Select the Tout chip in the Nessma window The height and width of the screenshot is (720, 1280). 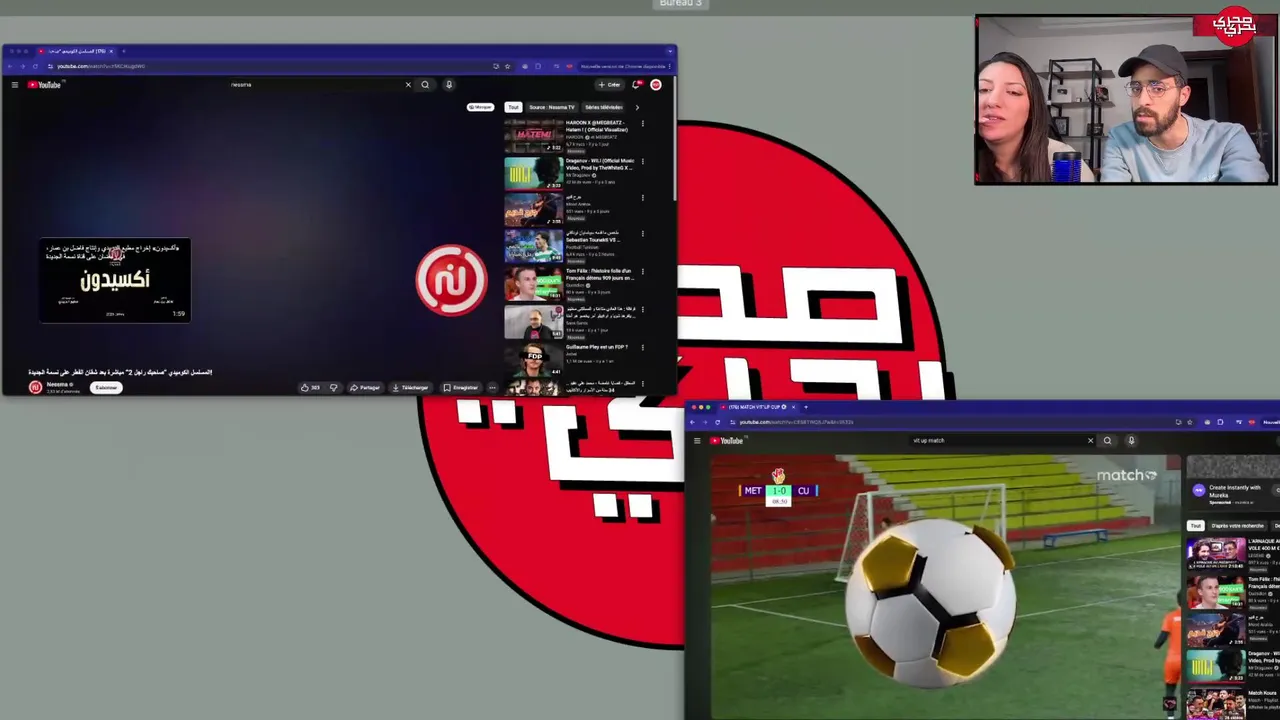(x=513, y=107)
